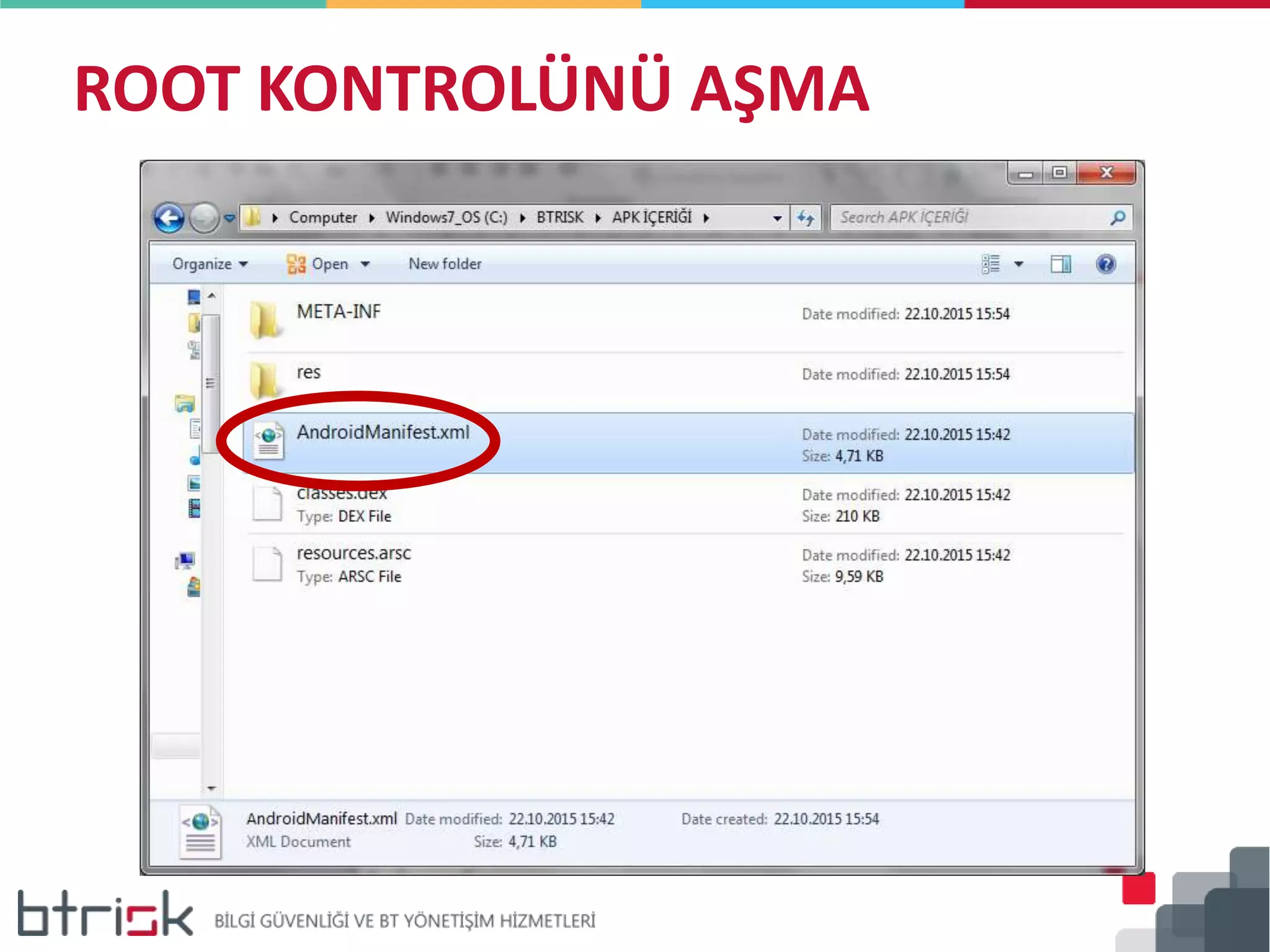Click the navigation pane scroll up arrow
Image resolution: width=1270 pixels, height=952 pixels.
coord(211,296)
